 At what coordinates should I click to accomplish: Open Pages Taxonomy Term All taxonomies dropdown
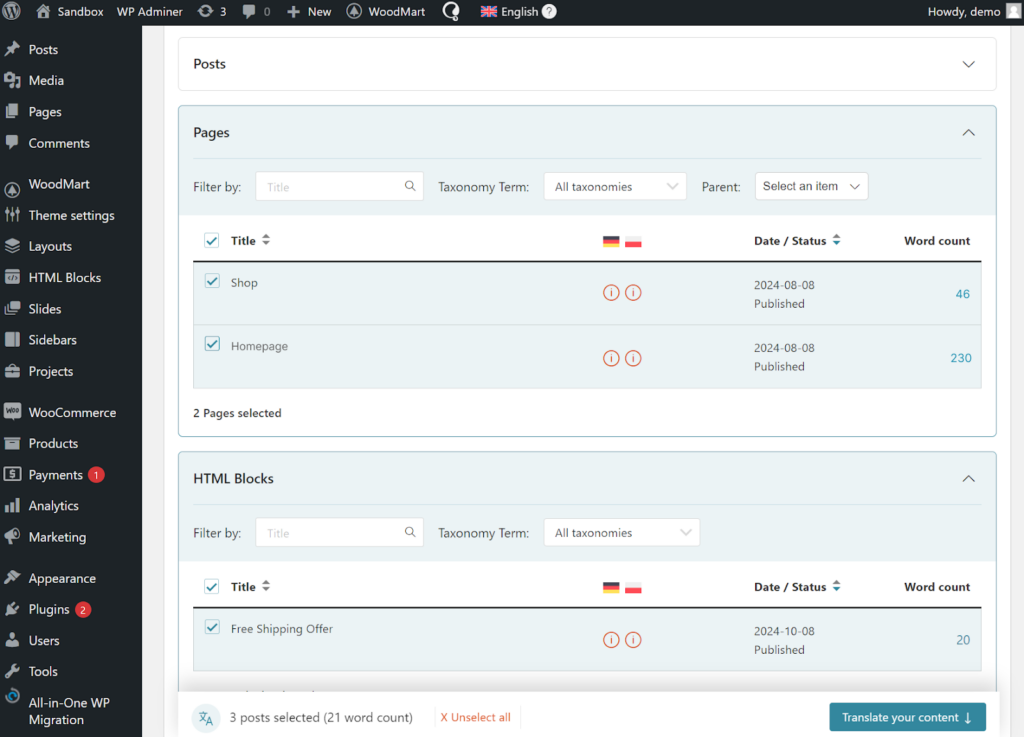point(615,187)
